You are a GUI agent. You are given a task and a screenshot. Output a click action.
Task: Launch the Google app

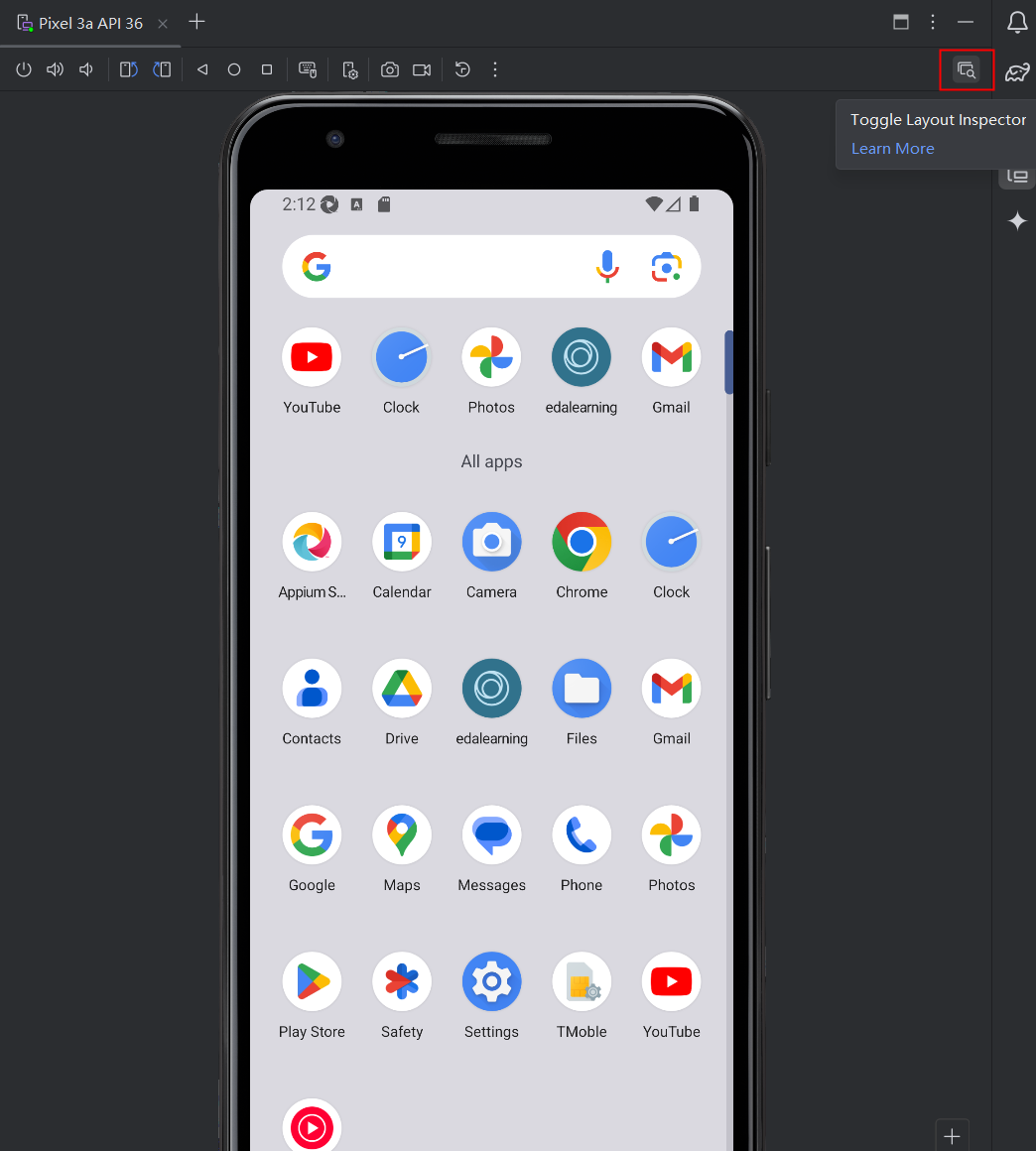point(312,850)
